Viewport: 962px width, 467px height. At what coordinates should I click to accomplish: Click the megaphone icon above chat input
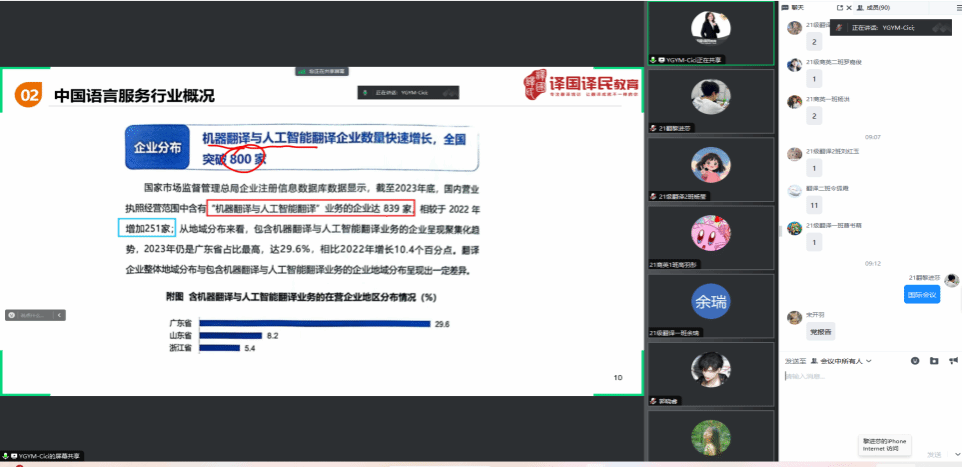click(x=953, y=360)
